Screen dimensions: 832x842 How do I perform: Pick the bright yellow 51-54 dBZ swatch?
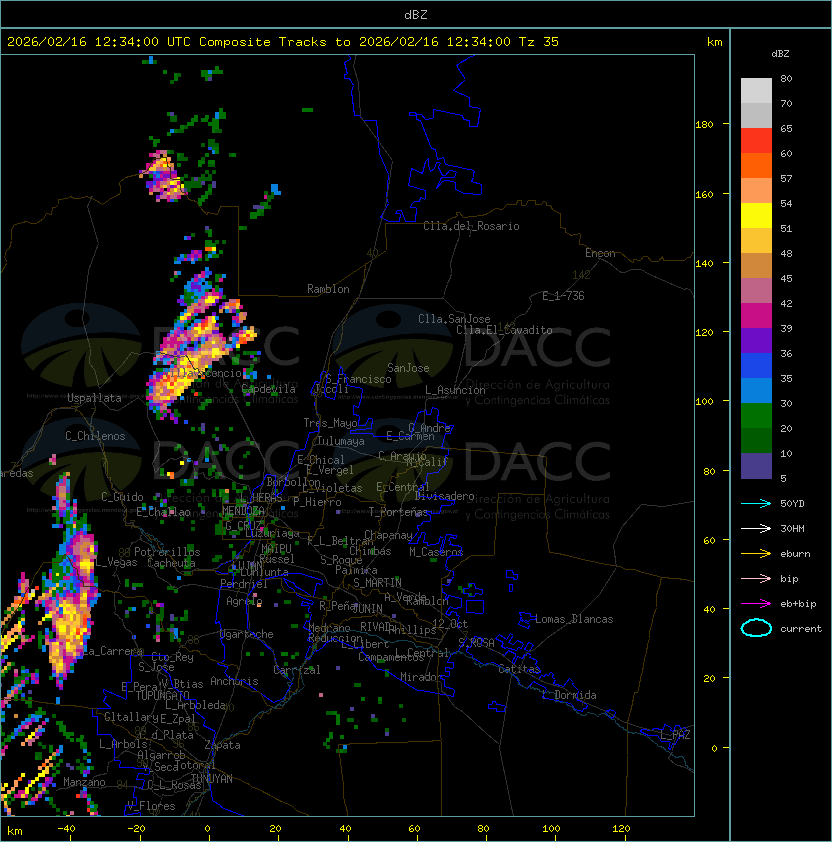[x=756, y=215]
